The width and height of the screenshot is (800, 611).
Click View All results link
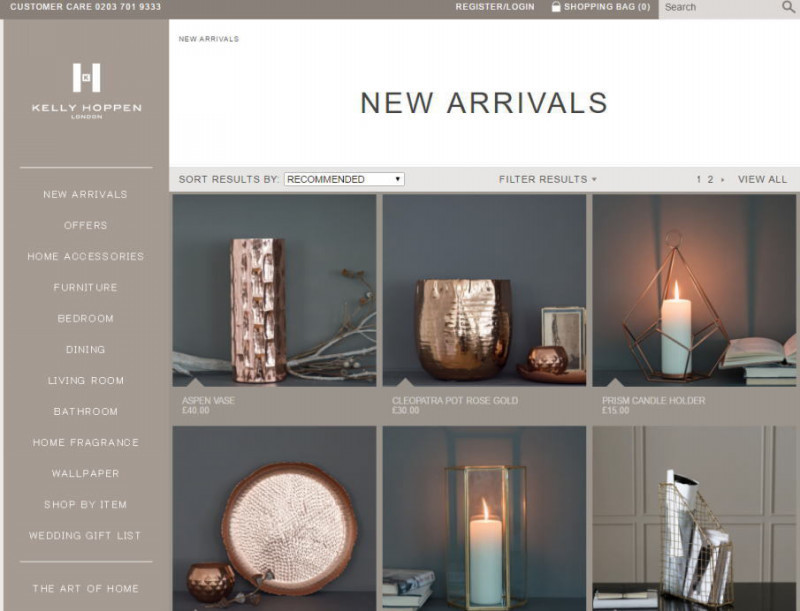tap(762, 180)
